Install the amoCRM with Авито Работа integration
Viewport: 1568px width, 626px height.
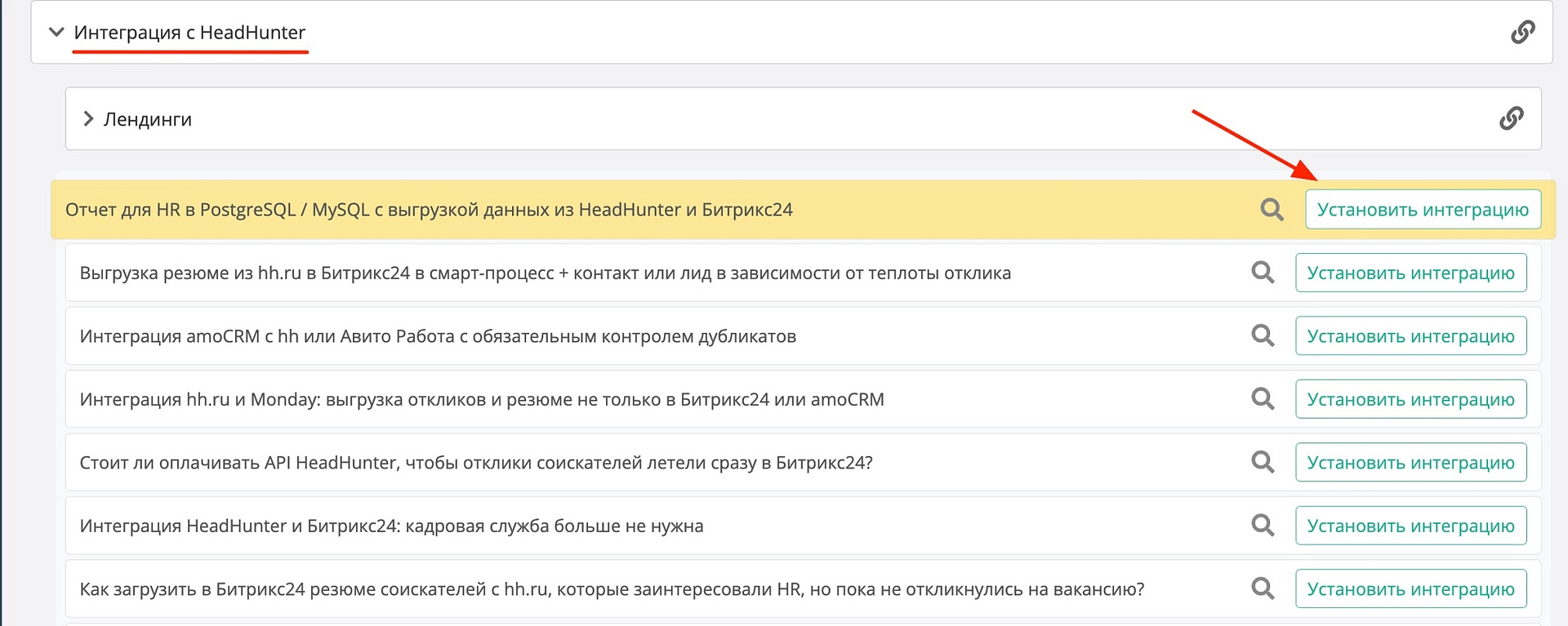(1410, 335)
